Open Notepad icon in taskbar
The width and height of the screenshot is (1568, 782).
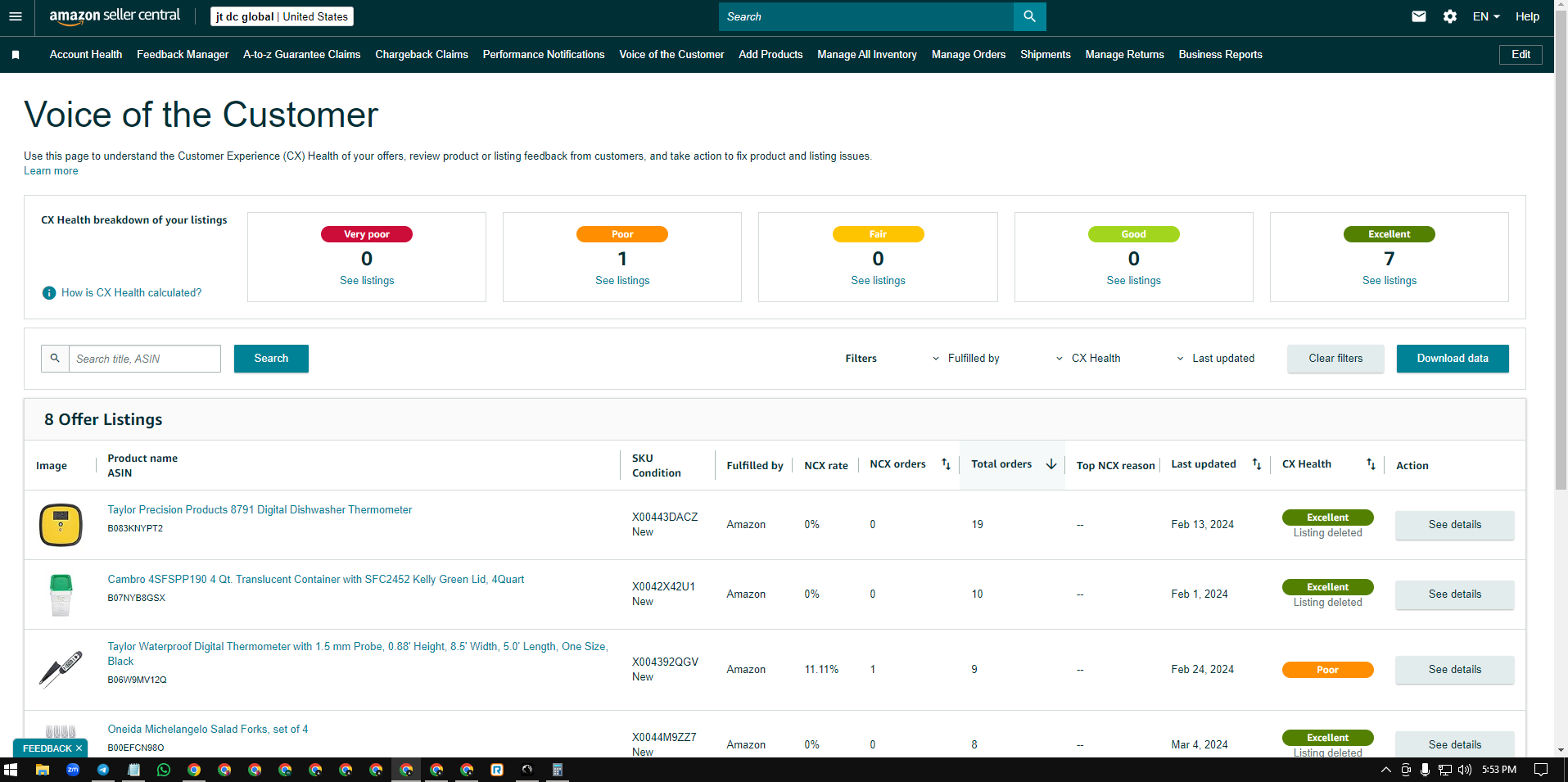[x=133, y=770]
